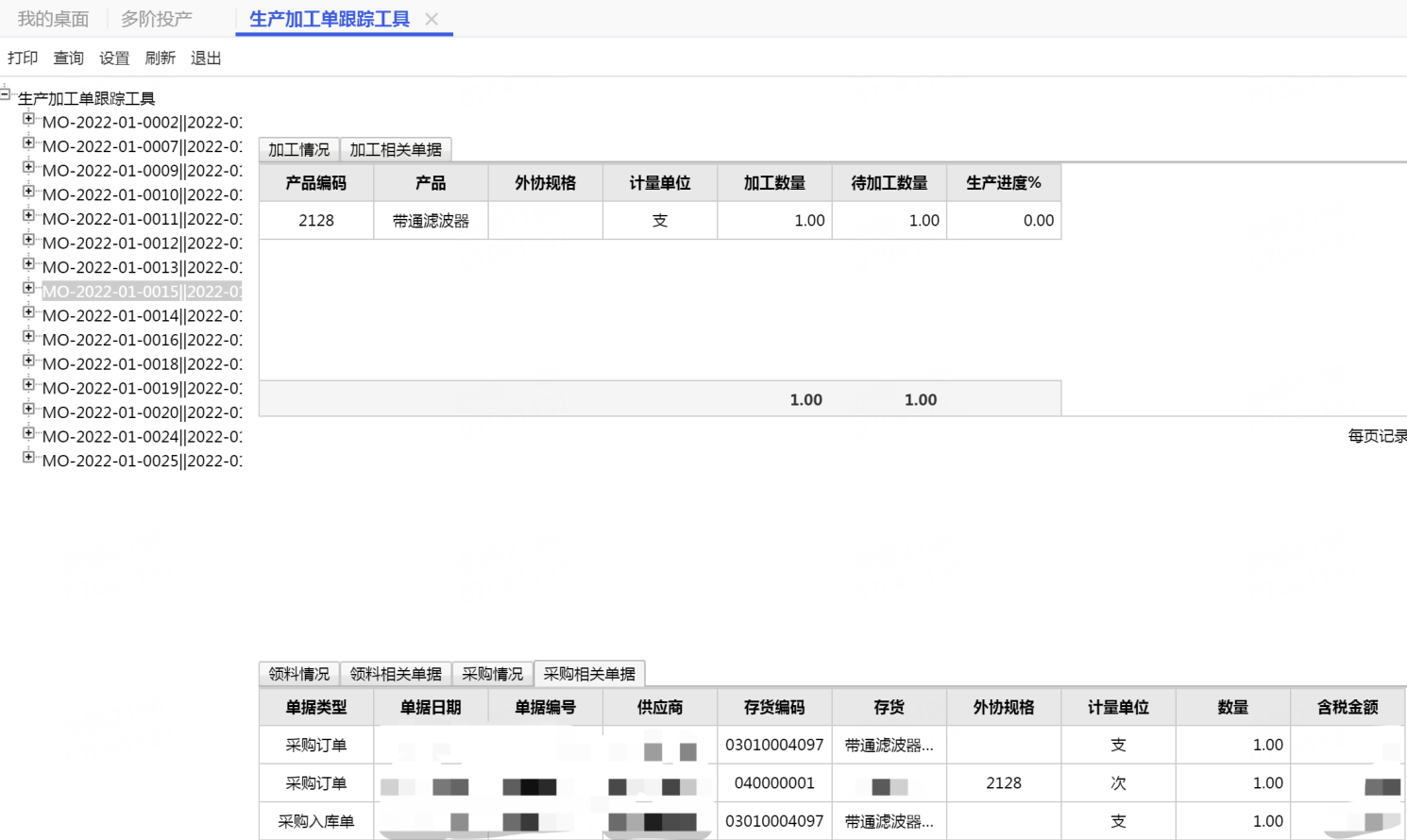Click inventory code 040000001 cell

[774, 783]
